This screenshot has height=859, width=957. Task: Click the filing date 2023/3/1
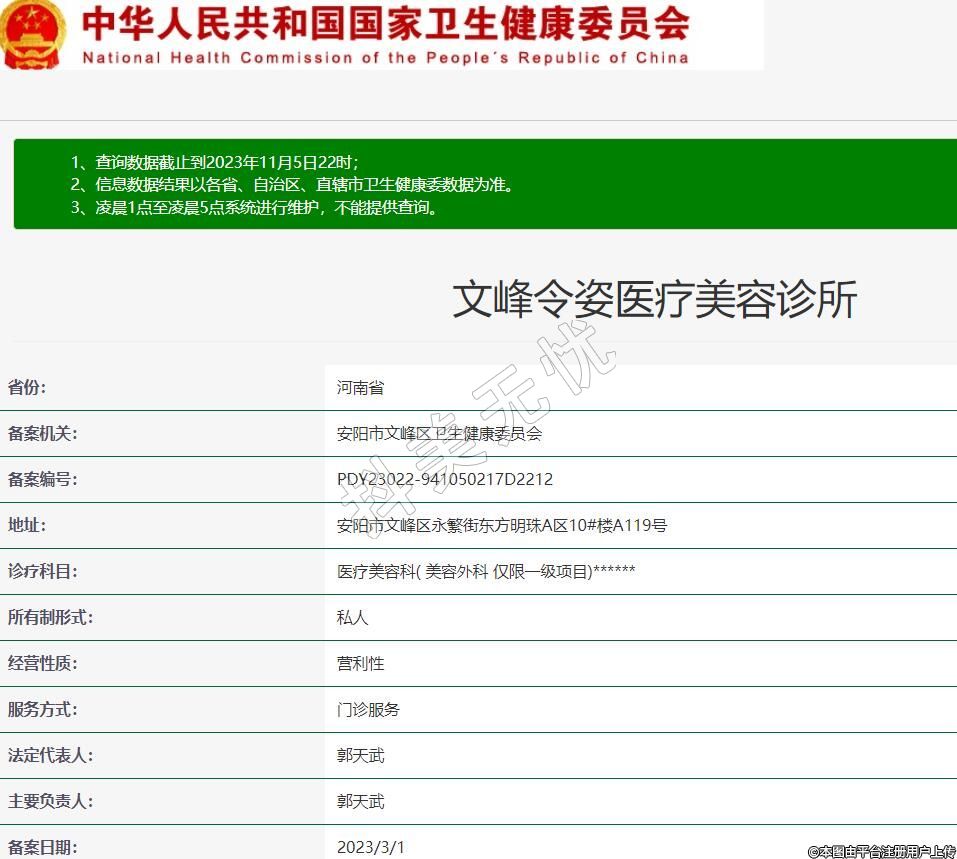pos(371,847)
